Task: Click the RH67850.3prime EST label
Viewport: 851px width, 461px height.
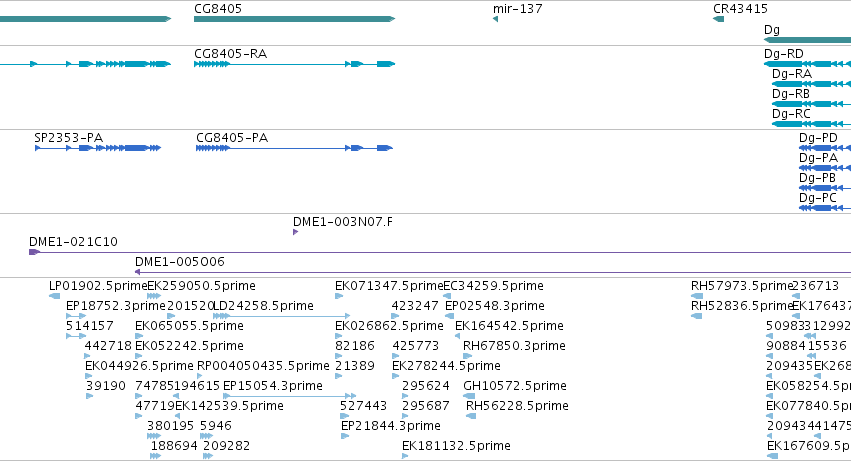Action: coord(515,346)
